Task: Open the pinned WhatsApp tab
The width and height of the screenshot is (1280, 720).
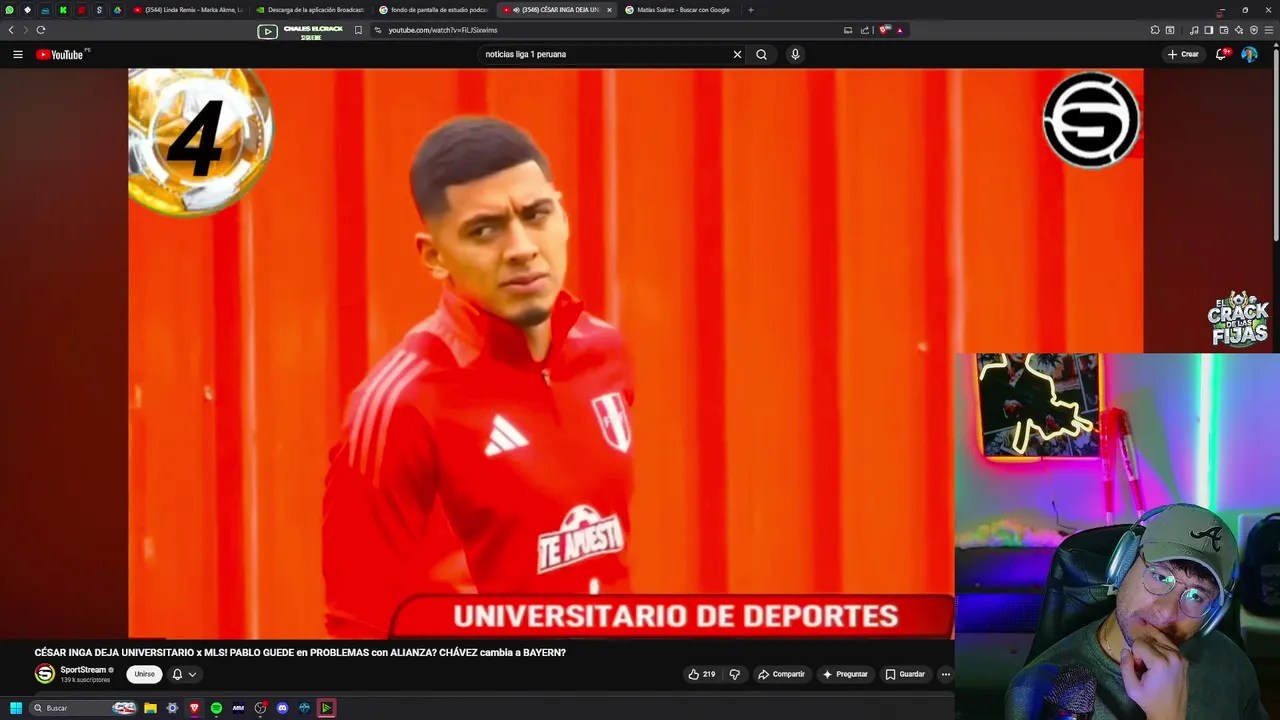Action: [10, 10]
